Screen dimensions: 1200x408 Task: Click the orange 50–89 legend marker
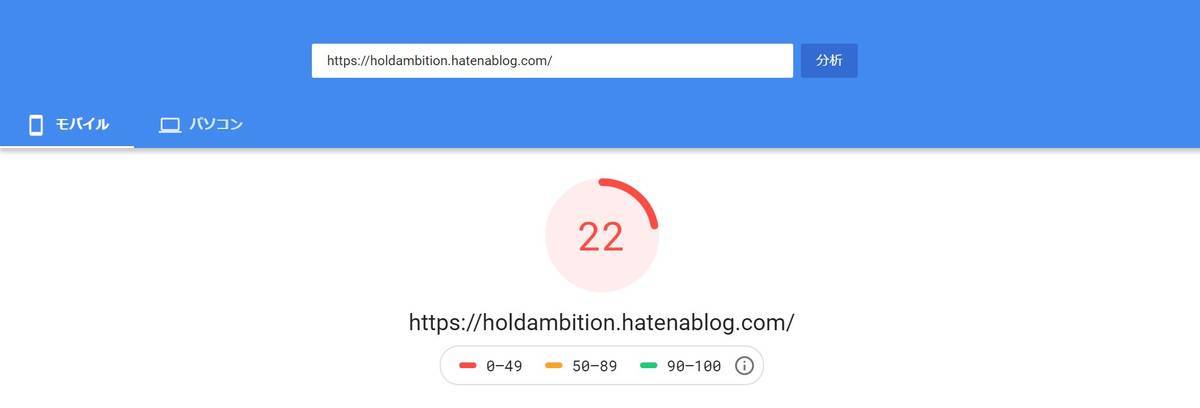(553, 366)
